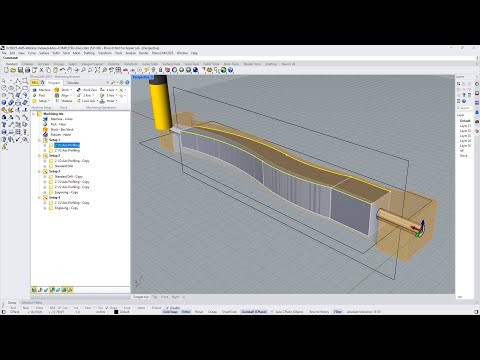
Task: Click the padlock Lock icon
Action: tap(160, 70)
